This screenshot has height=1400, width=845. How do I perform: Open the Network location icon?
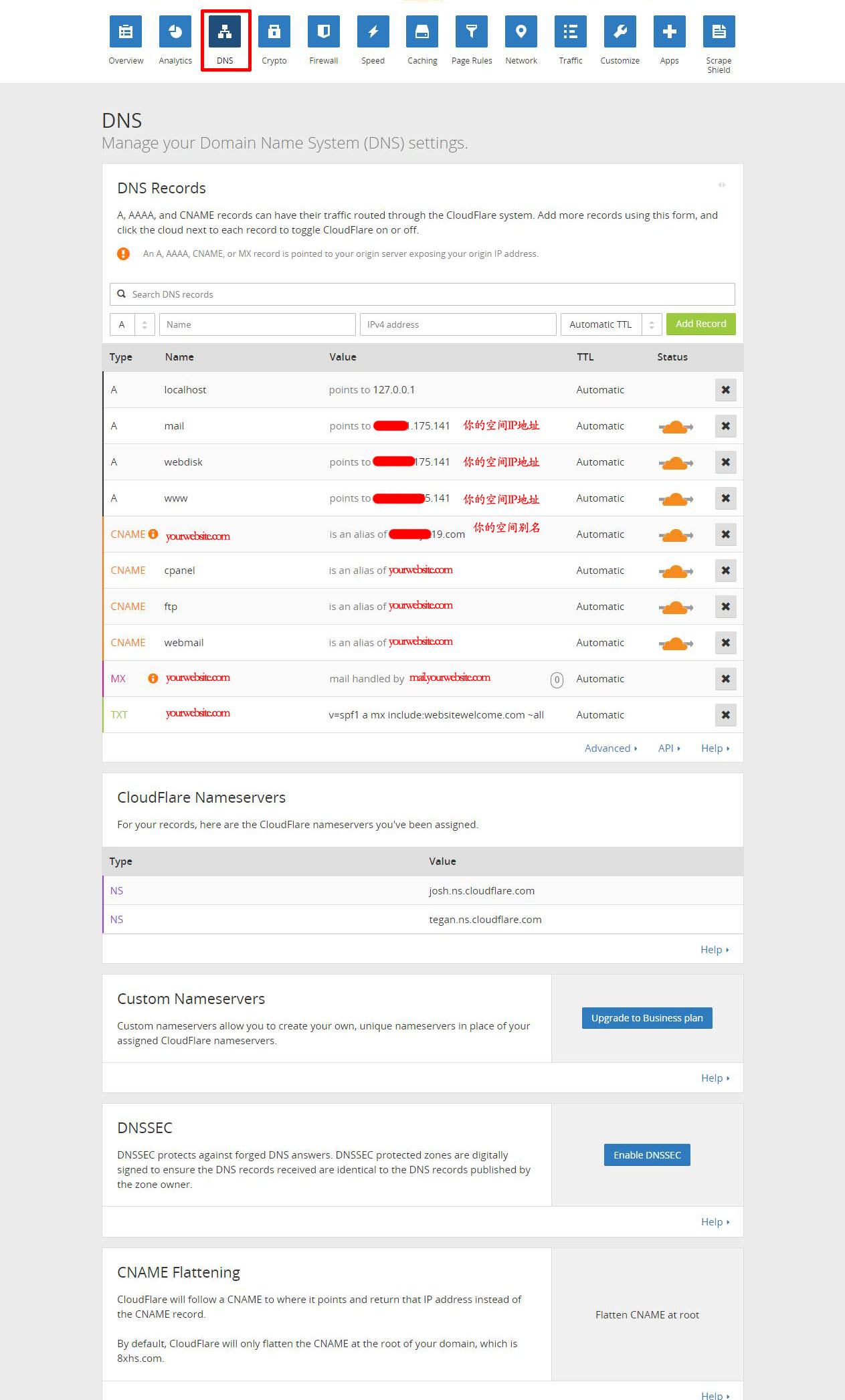click(x=521, y=31)
